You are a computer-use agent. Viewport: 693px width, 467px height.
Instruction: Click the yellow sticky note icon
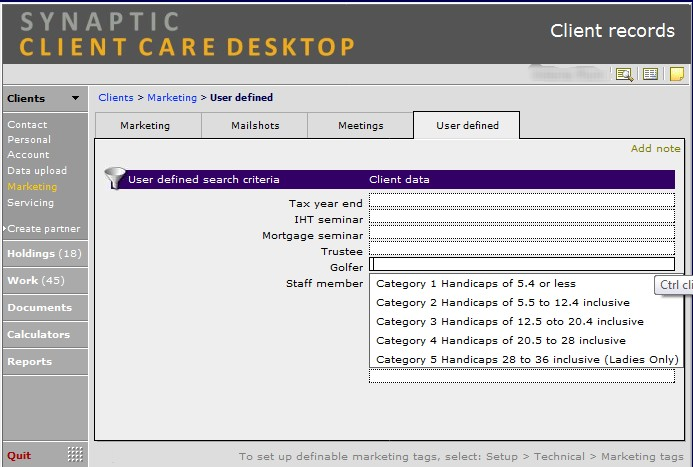coord(677,74)
